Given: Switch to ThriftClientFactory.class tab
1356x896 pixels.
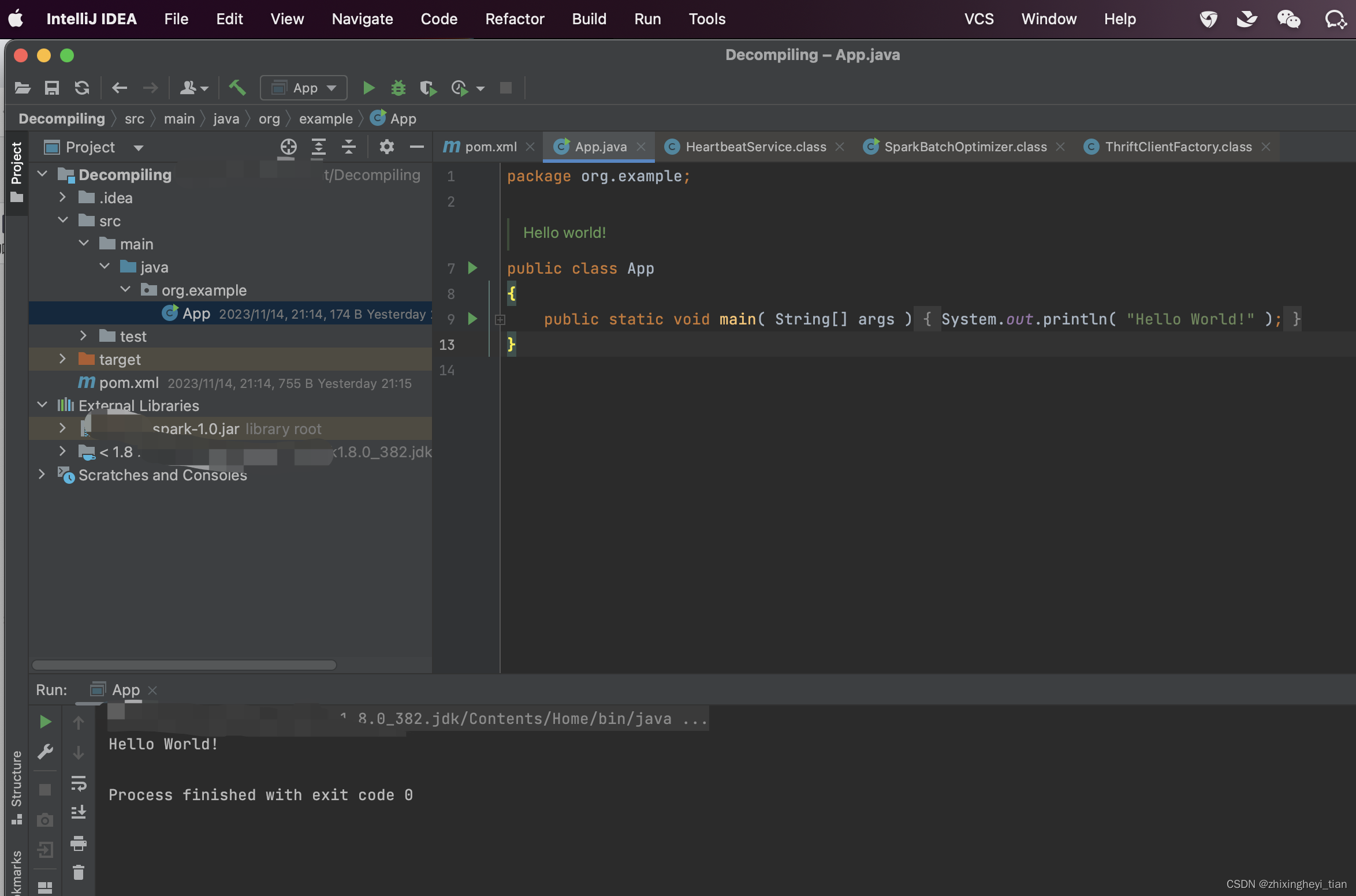Looking at the screenshot, I should click(x=1178, y=147).
